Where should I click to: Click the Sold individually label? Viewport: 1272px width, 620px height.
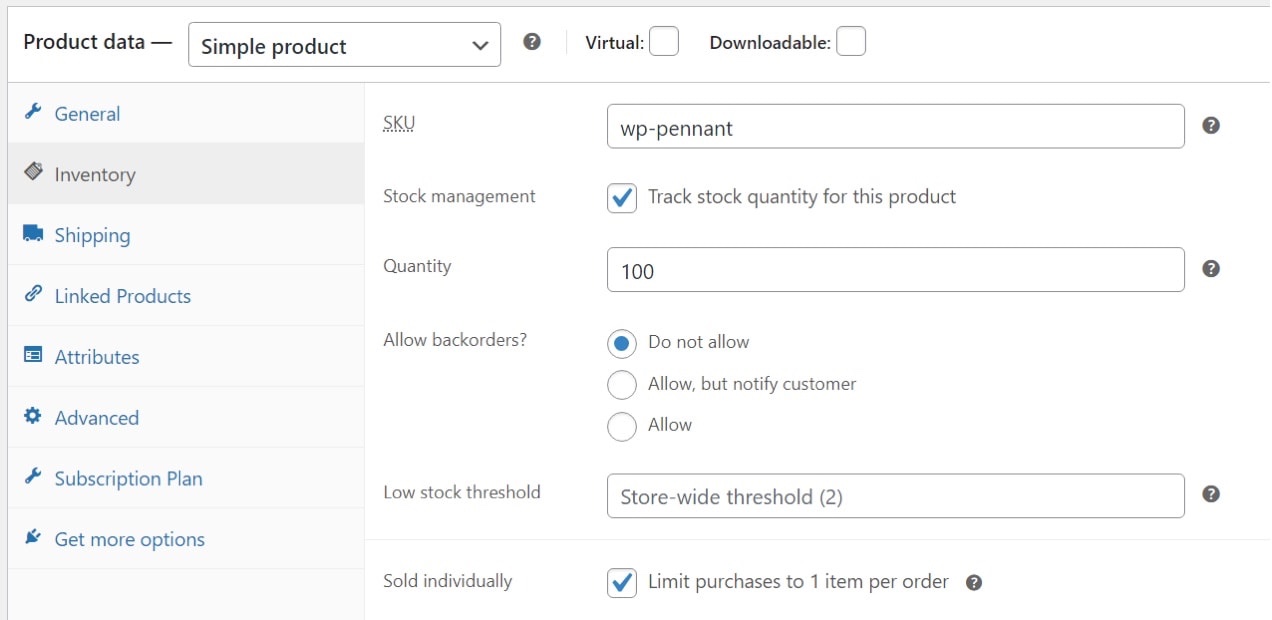pyautogui.click(x=448, y=581)
